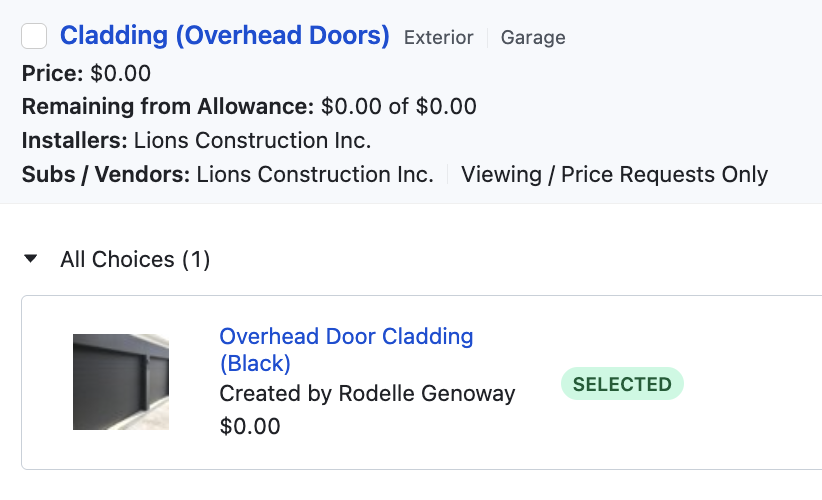Open the Overhead Door Cladding (Black) choice link

pos(346,350)
